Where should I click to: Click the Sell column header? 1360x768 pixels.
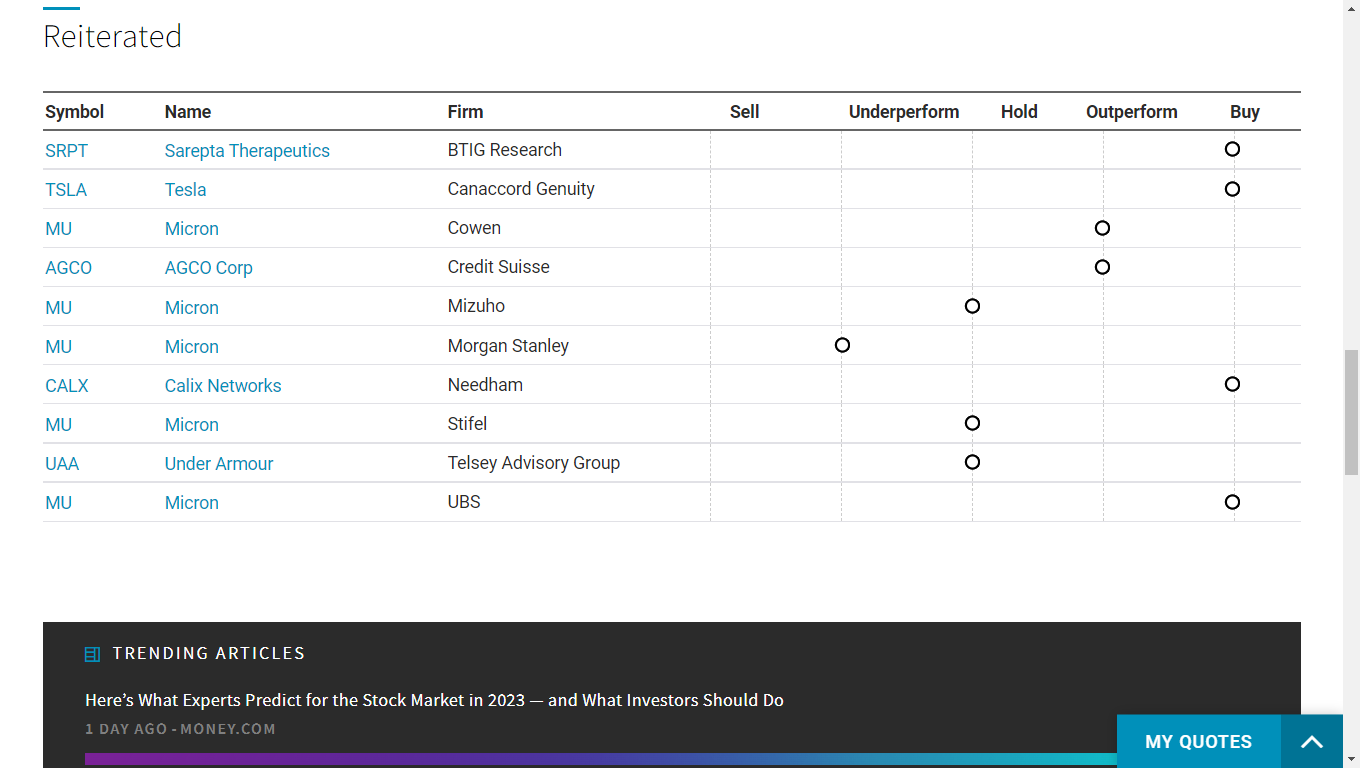point(745,112)
